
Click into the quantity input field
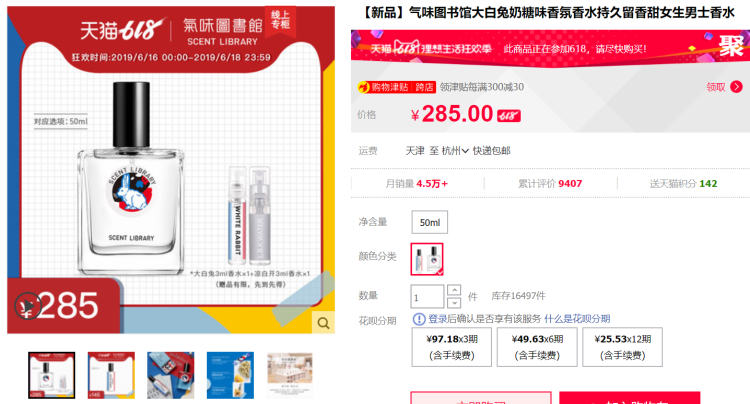pos(427,296)
